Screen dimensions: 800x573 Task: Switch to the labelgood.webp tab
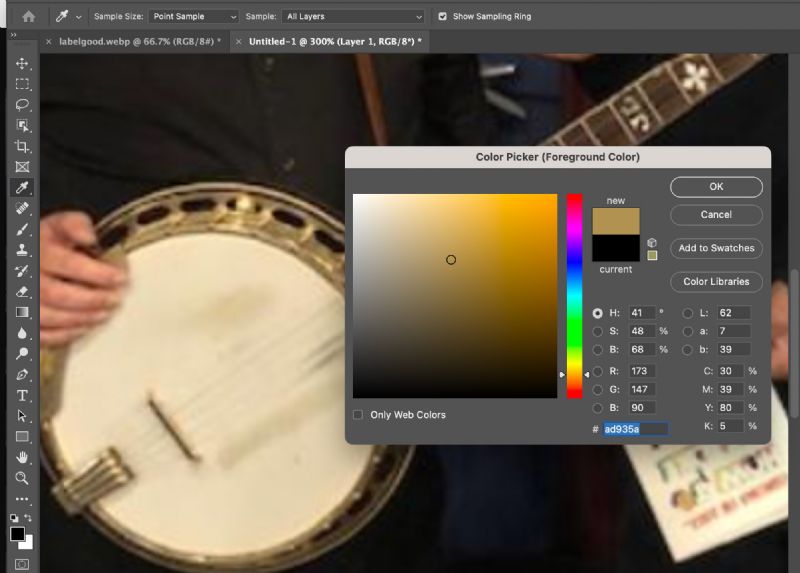tap(140, 41)
